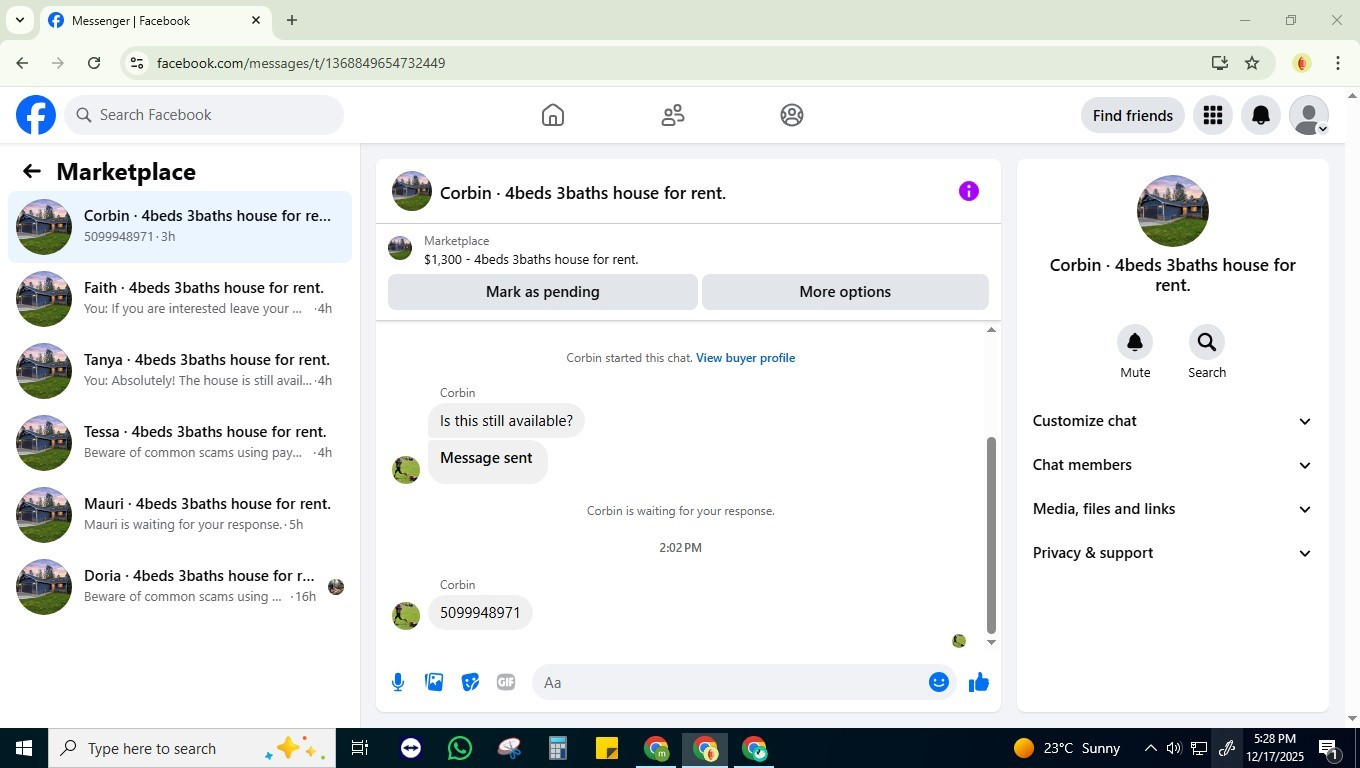Open WhatsApp from the taskbar
1360x768 pixels.
[x=460, y=748]
